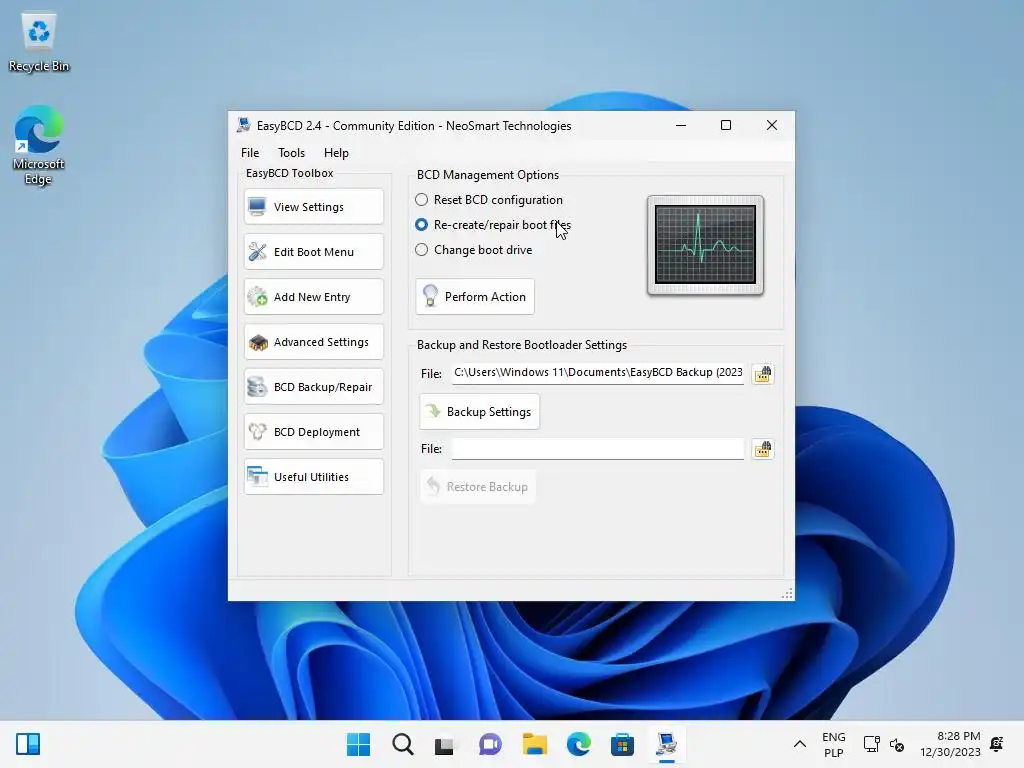
Task: Click the Restore Backup button
Action: click(477, 487)
